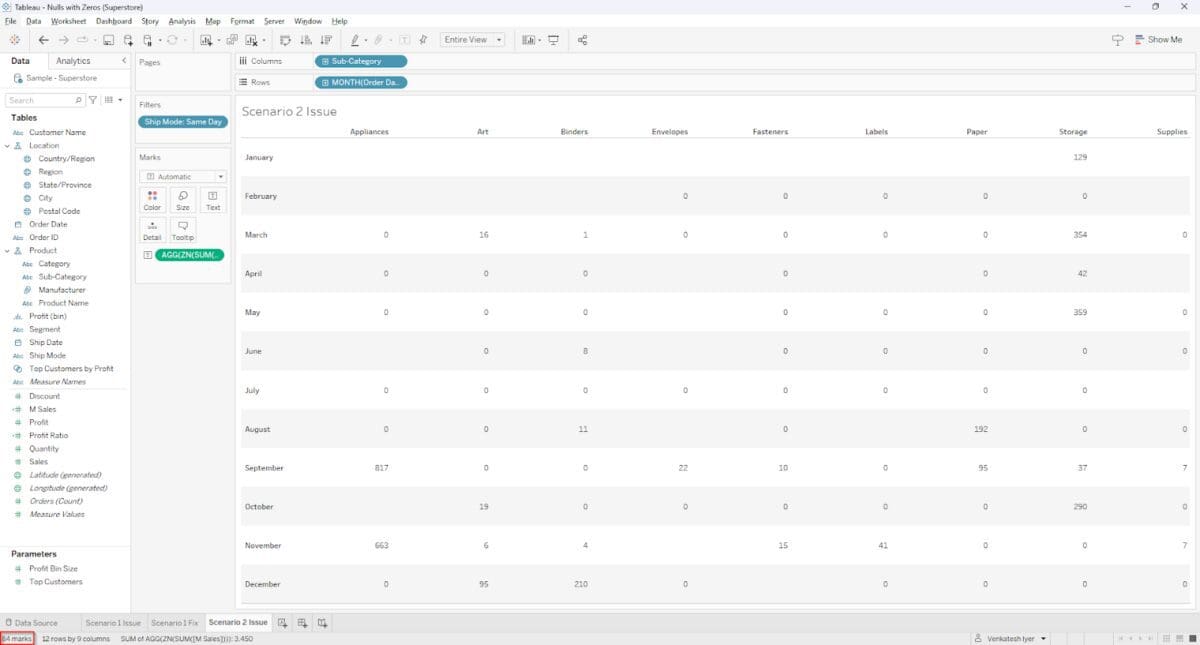The width and height of the screenshot is (1200, 645).
Task: Click the Scenario 2 Issue sheet title
Action: click(x=289, y=111)
